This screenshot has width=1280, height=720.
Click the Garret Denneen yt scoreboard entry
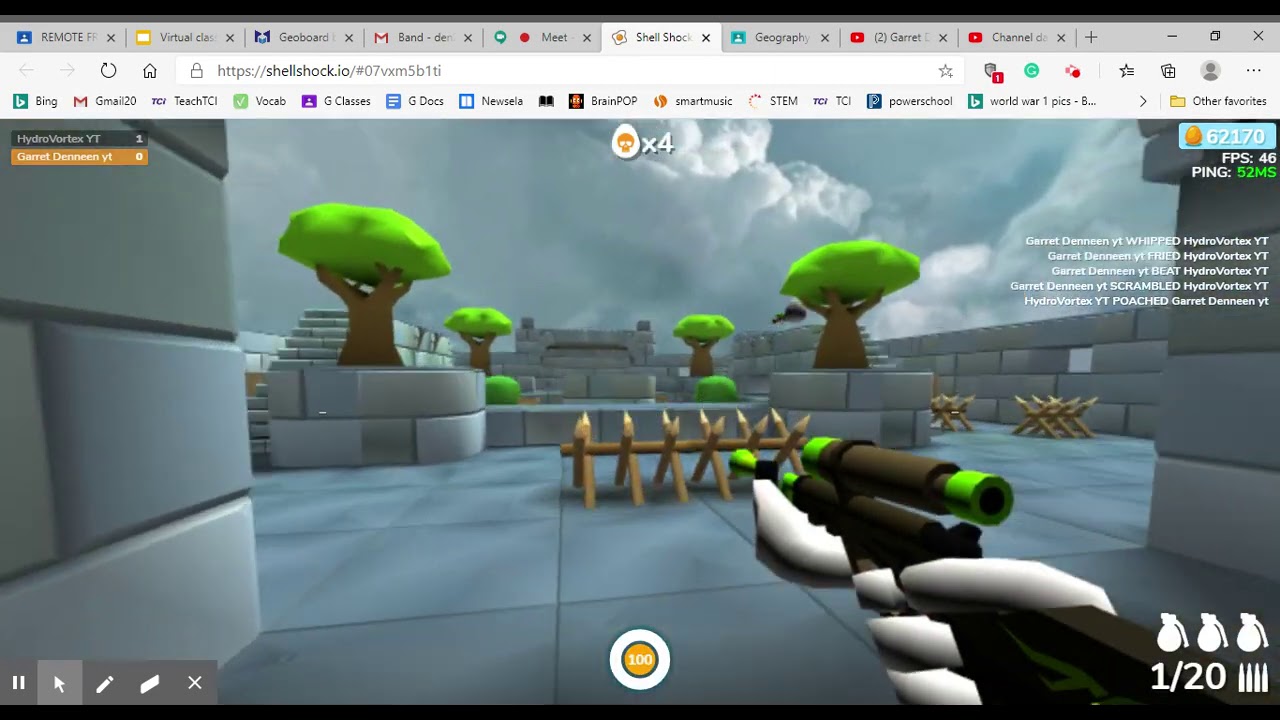[x=79, y=156]
